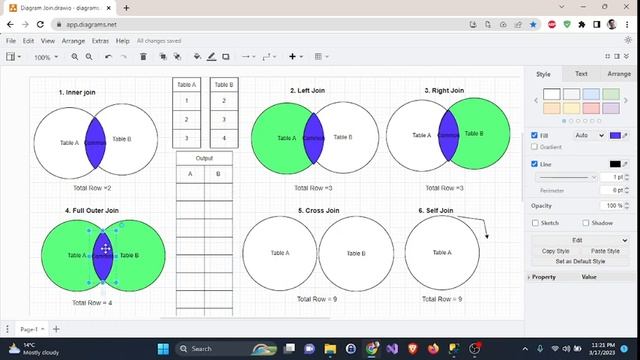
Task: Open the 100% zoom dropdown
Action: (46, 57)
